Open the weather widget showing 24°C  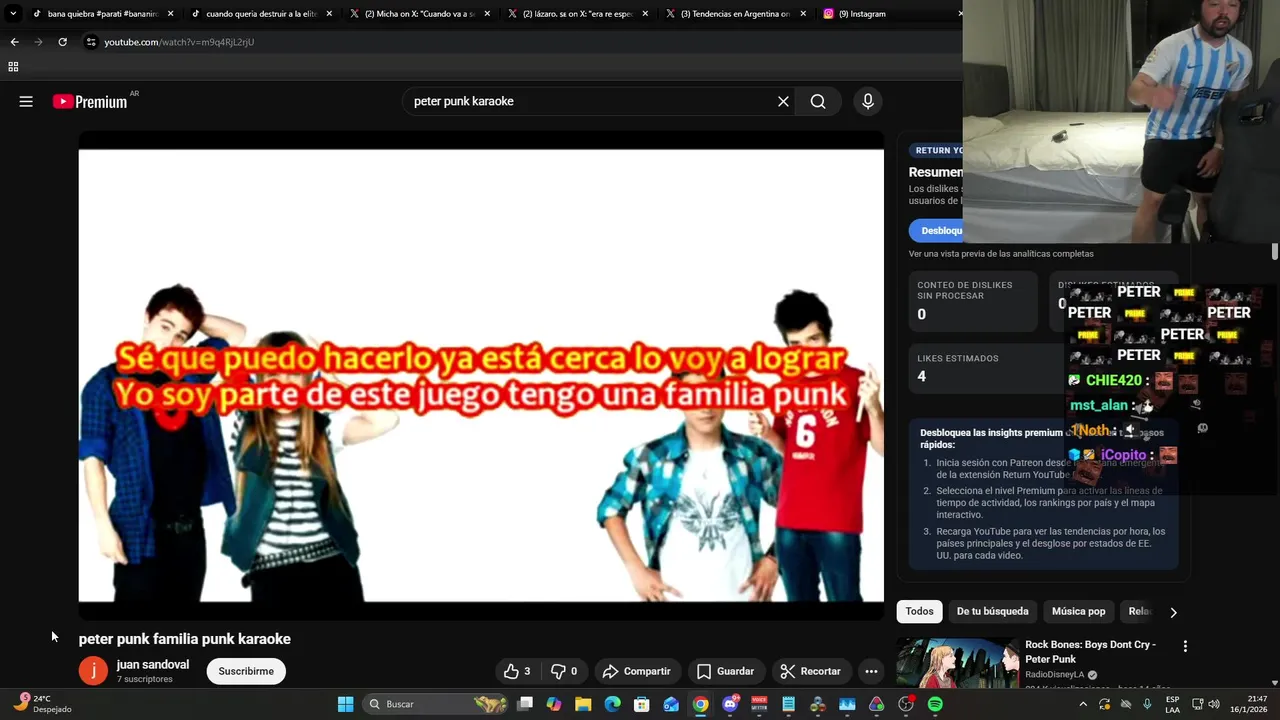point(42,704)
